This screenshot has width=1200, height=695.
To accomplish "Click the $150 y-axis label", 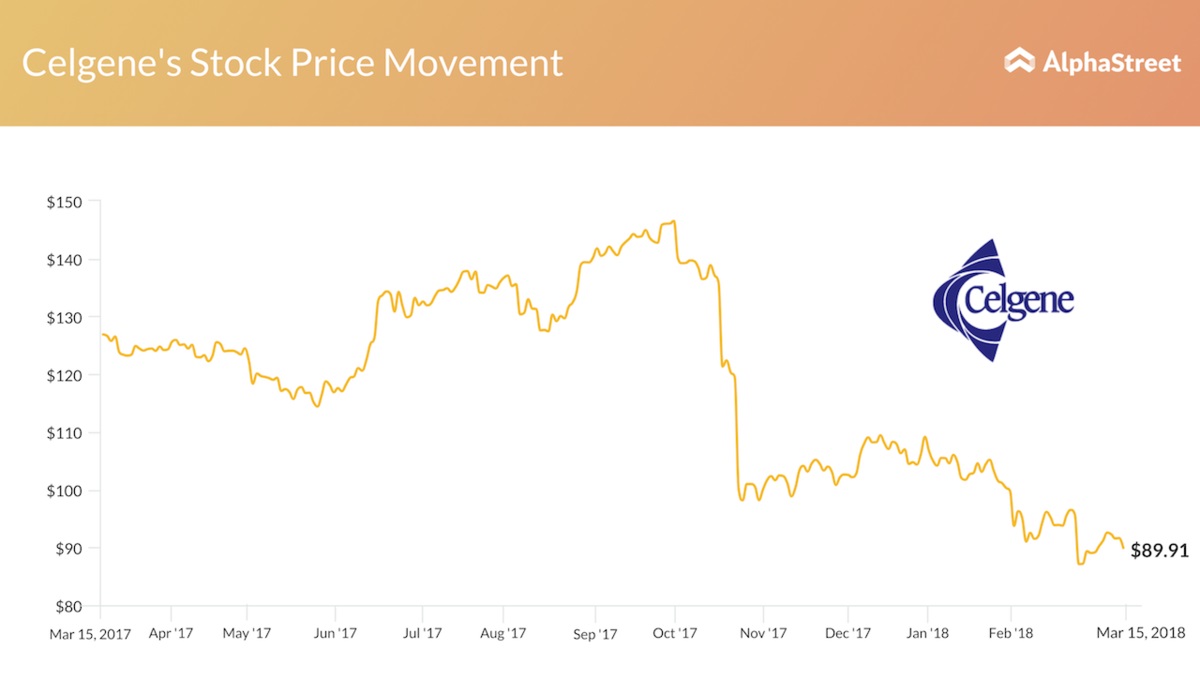I will coord(66,202).
